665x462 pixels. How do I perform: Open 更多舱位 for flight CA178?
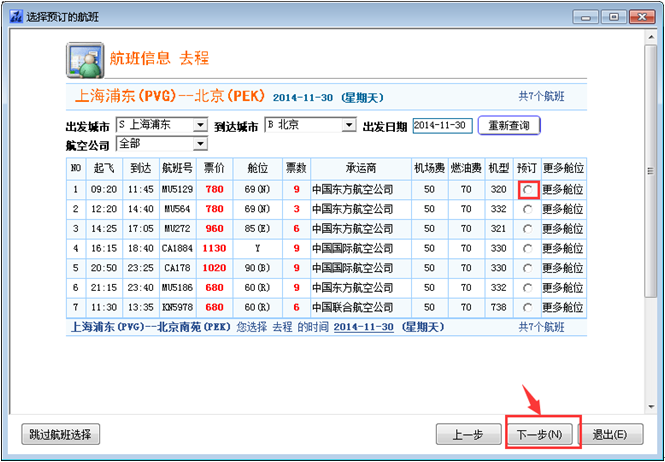tap(563, 268)
